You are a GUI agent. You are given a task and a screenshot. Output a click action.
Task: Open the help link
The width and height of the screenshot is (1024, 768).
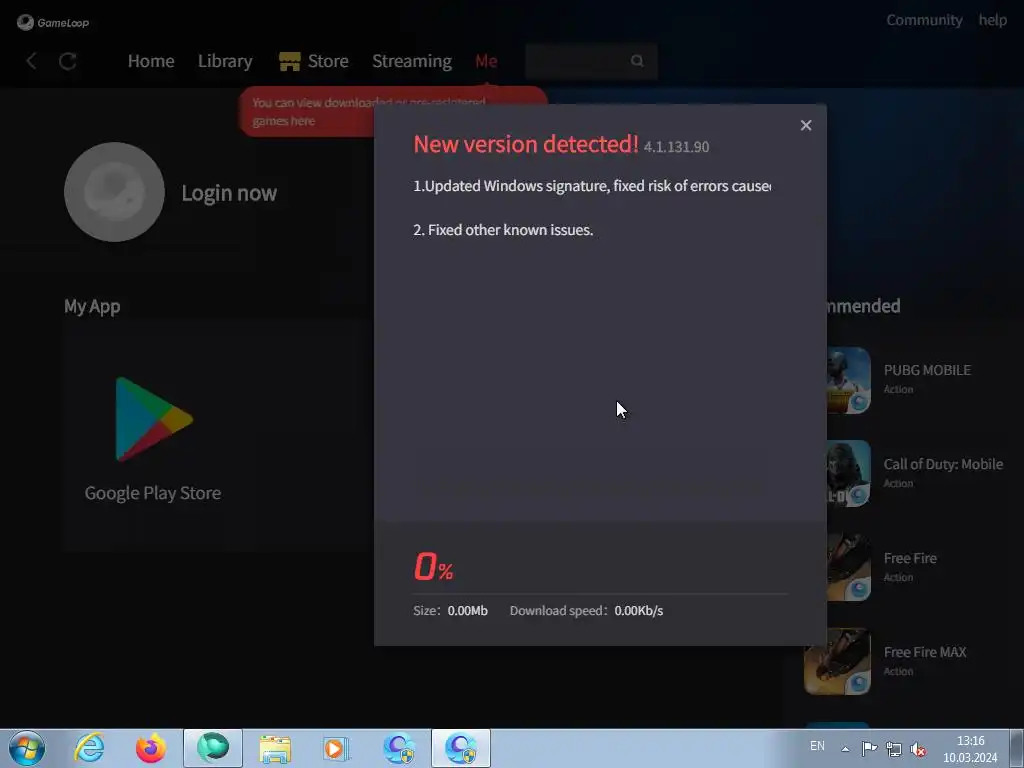pos(992,20)
